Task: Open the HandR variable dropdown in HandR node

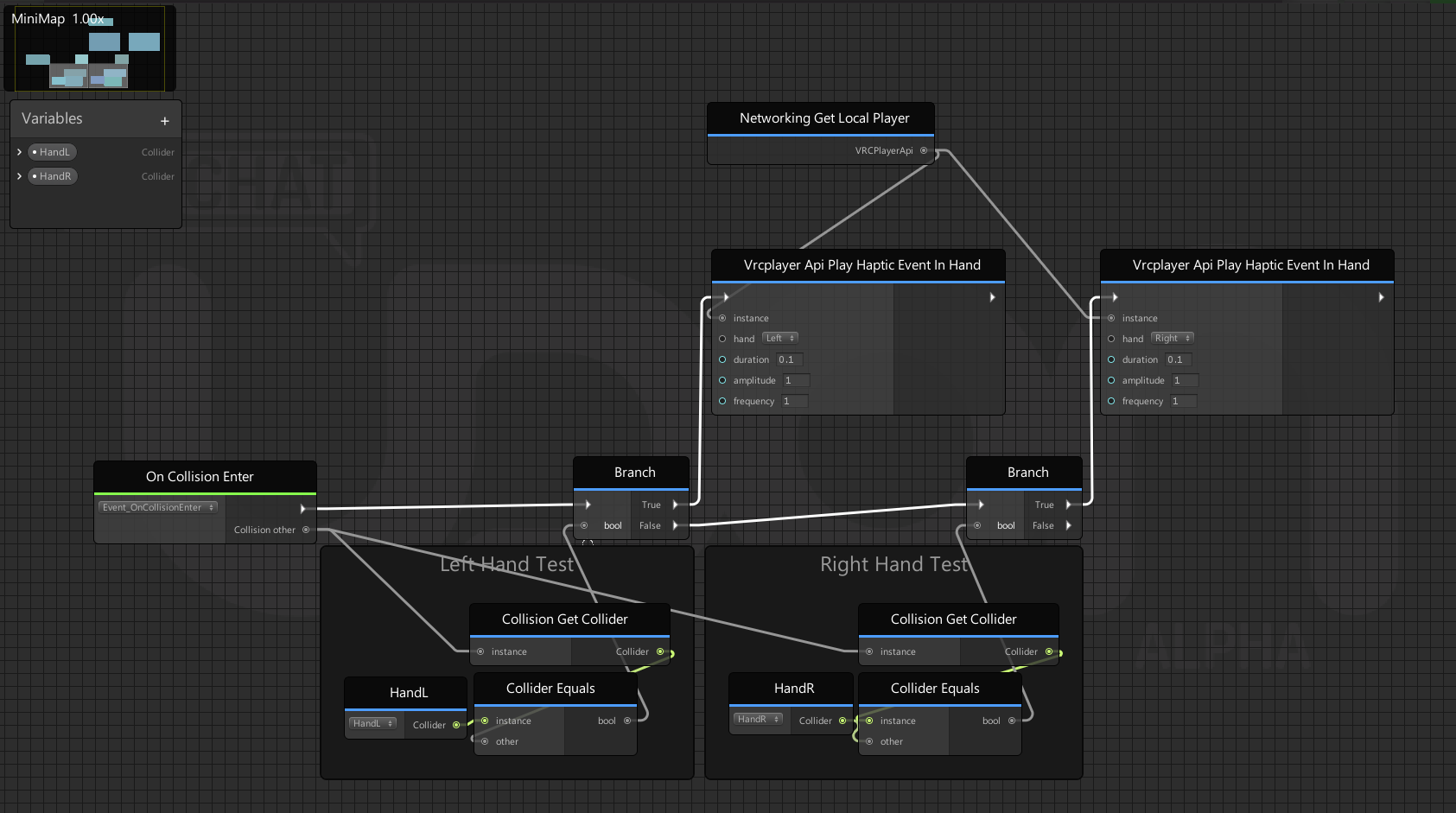Action: click(758, 720)
